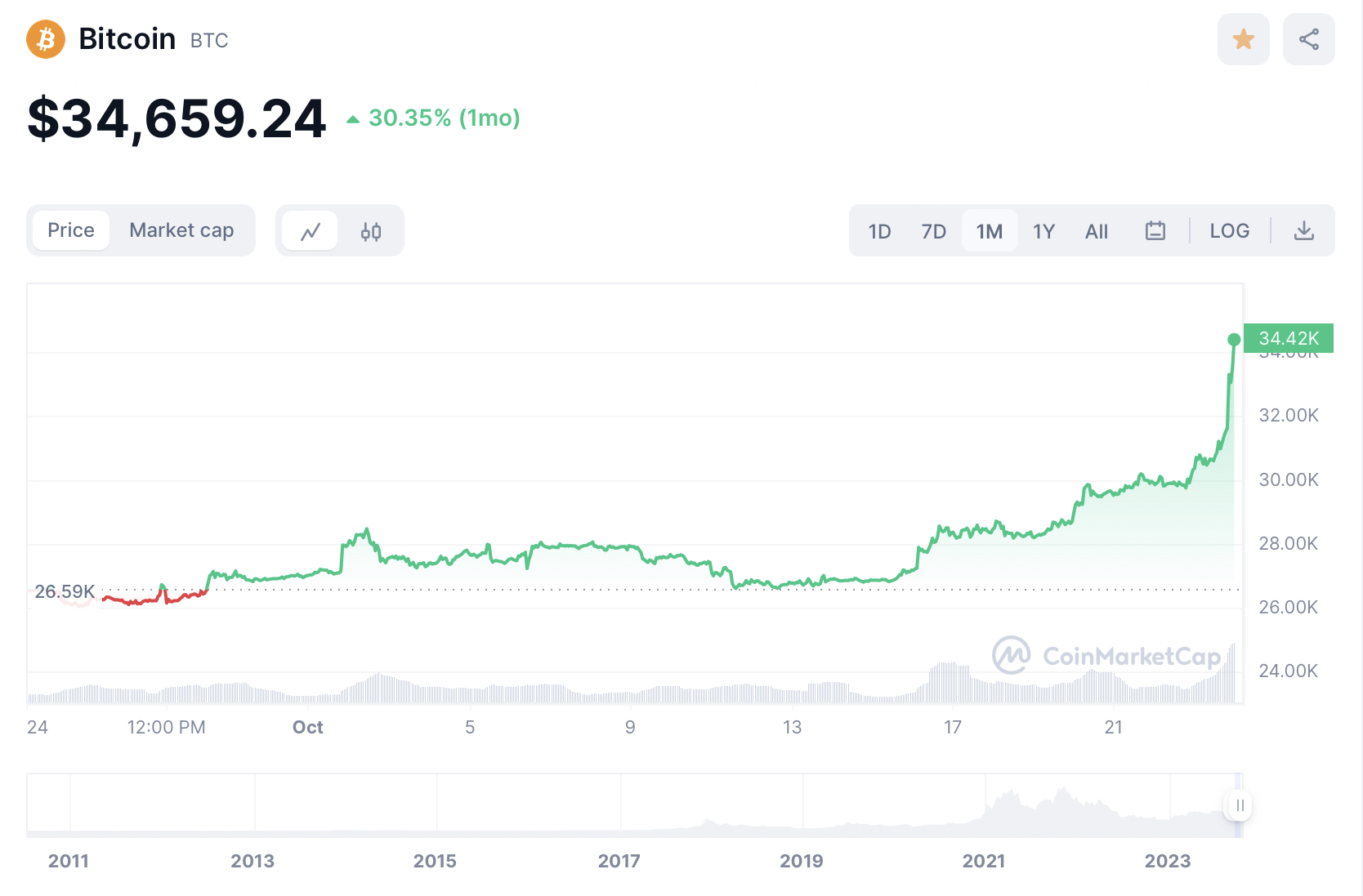This screenshot has height=896, width=1363.
Task: Toggle LOG scale on the chart
Action: click(x=1229, y=231)
